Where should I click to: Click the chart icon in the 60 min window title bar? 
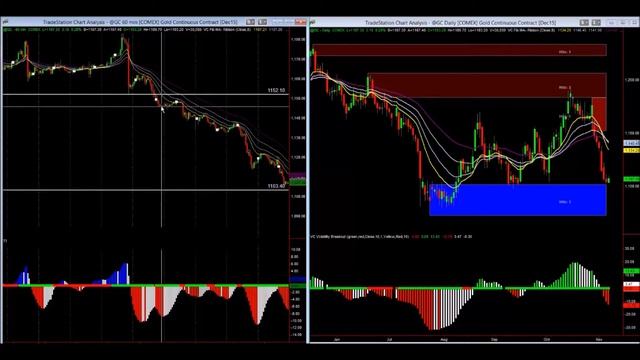click(x=5, y=22)
